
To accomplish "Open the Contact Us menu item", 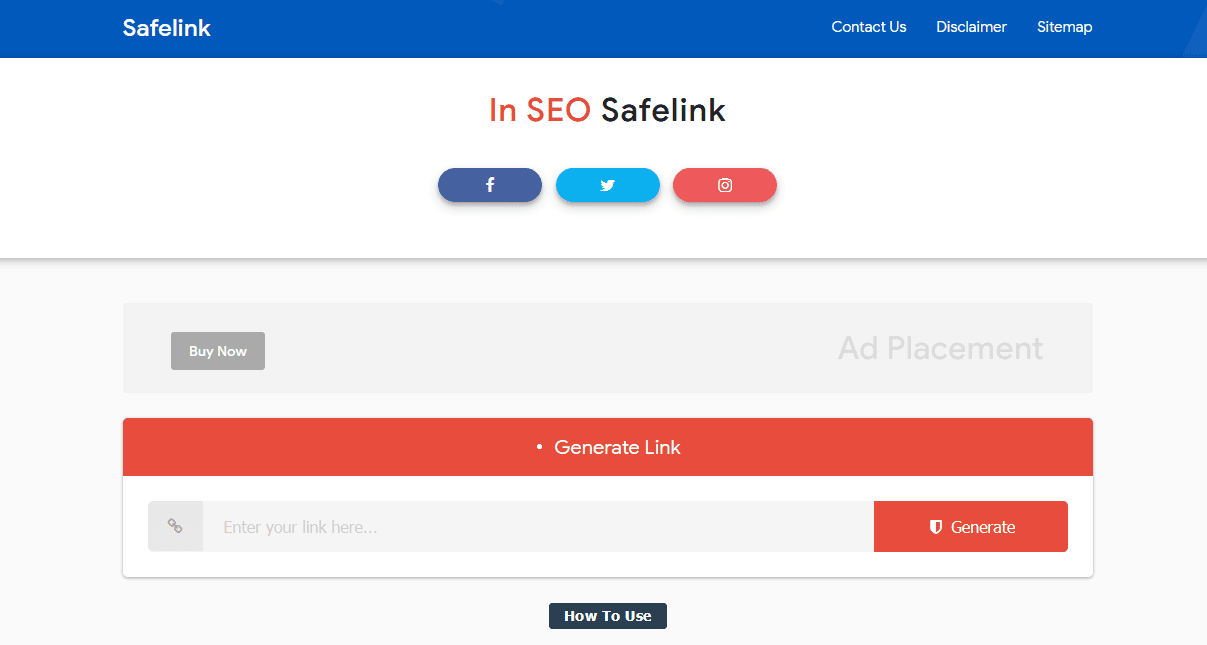I will coord(869,27).
